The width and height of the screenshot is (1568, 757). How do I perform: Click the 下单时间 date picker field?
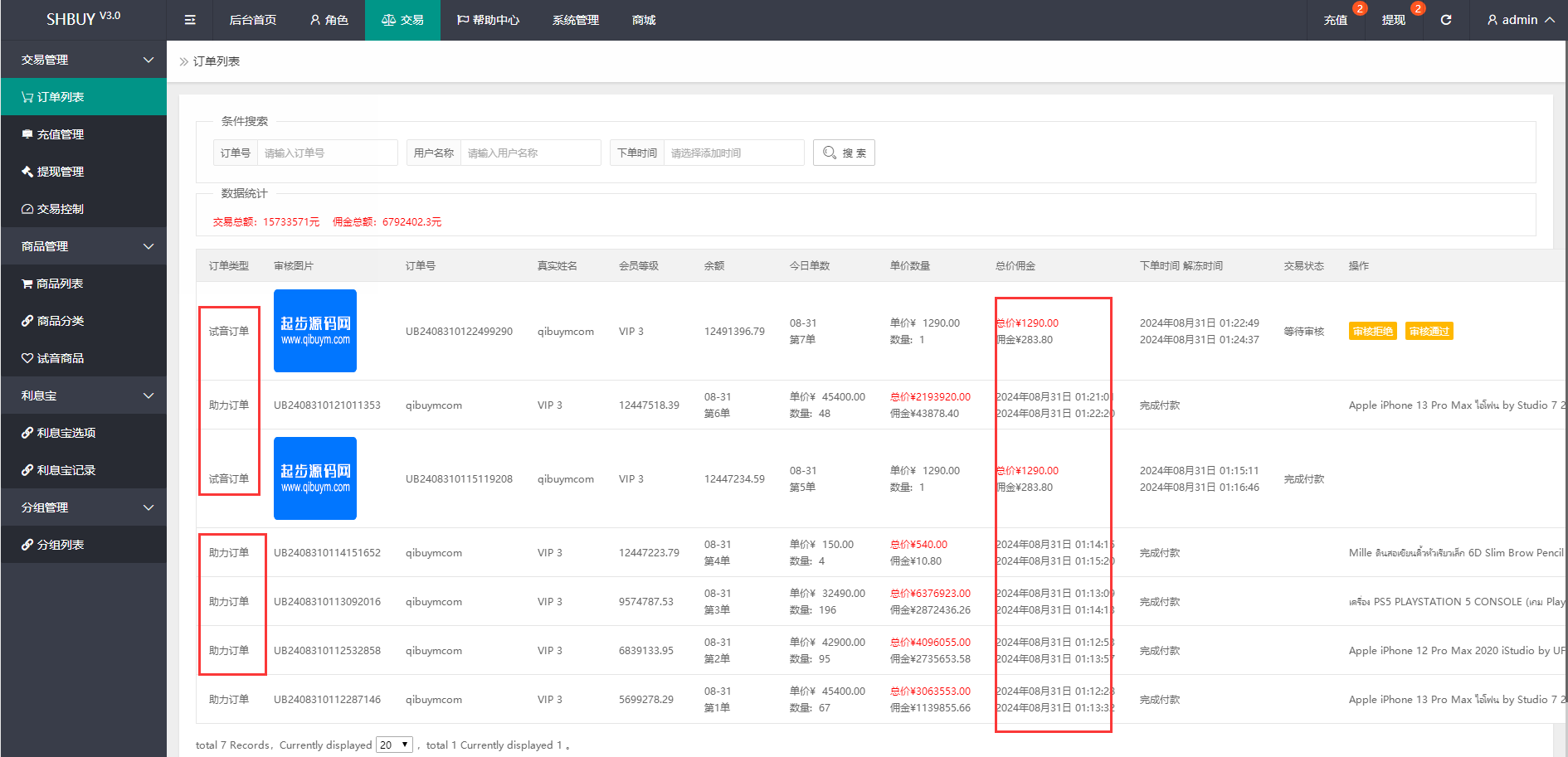(733, 153)
